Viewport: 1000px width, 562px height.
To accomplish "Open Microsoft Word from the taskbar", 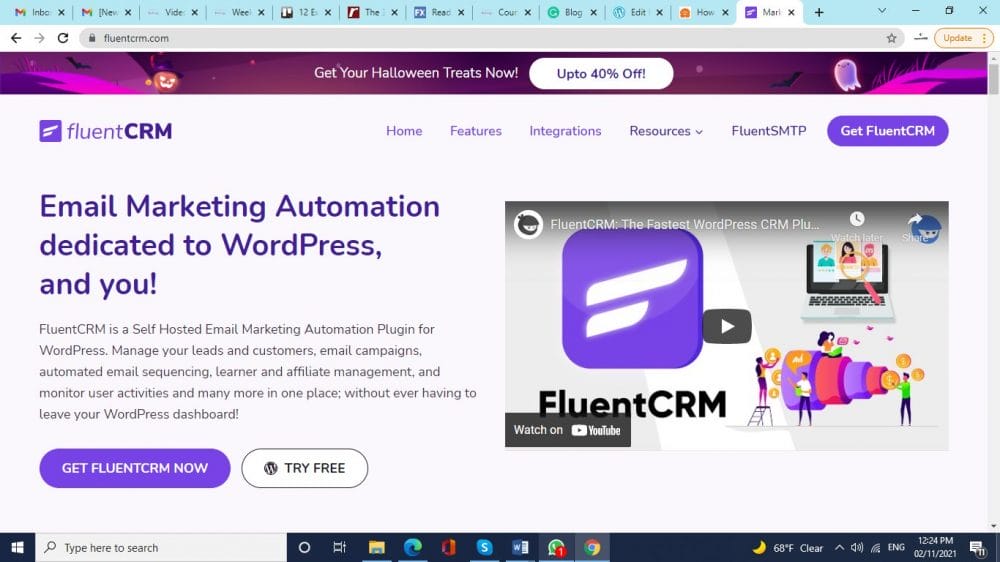I will 520,547.
